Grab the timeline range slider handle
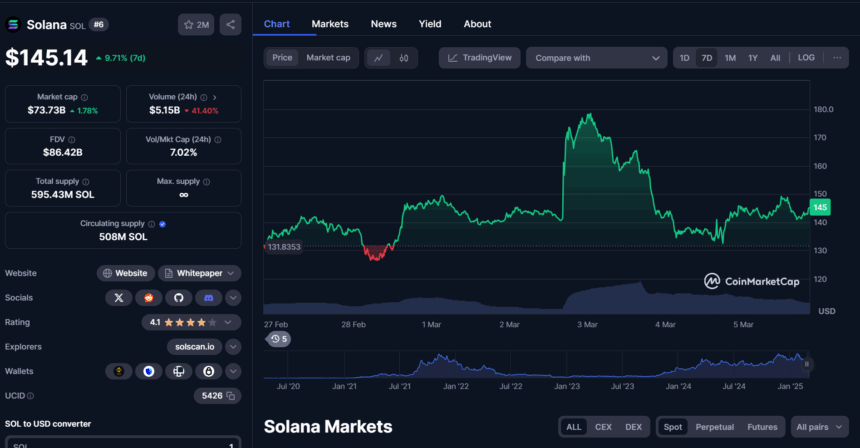 click(806, 364)
